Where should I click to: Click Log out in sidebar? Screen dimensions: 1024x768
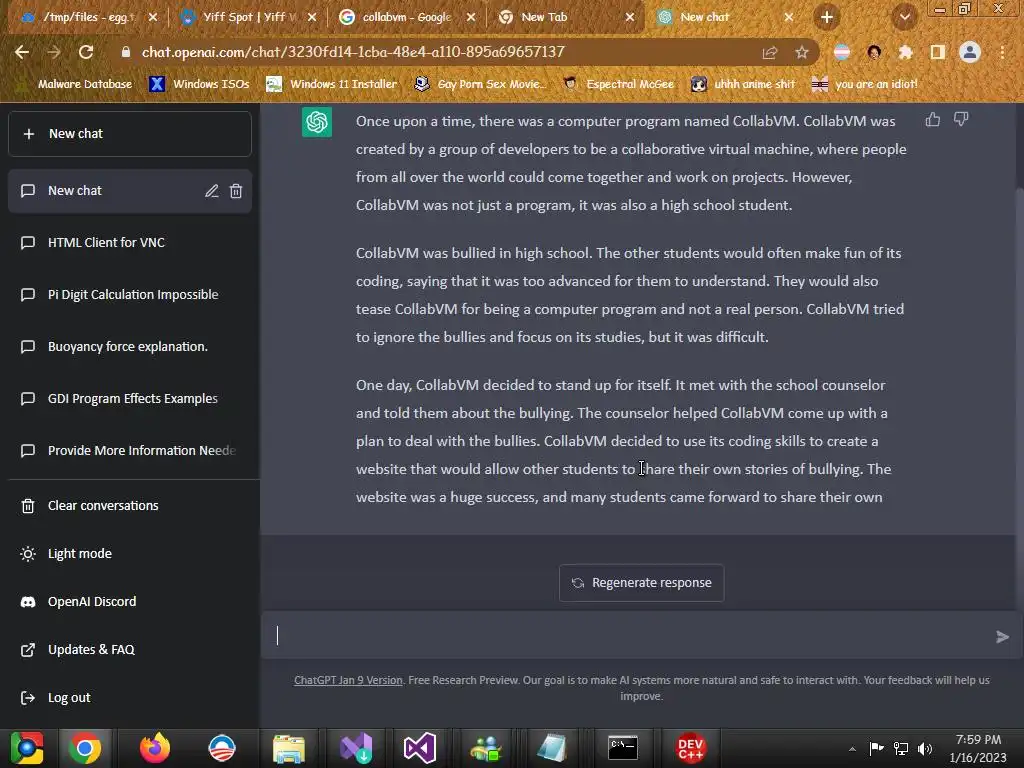[129, 697]
